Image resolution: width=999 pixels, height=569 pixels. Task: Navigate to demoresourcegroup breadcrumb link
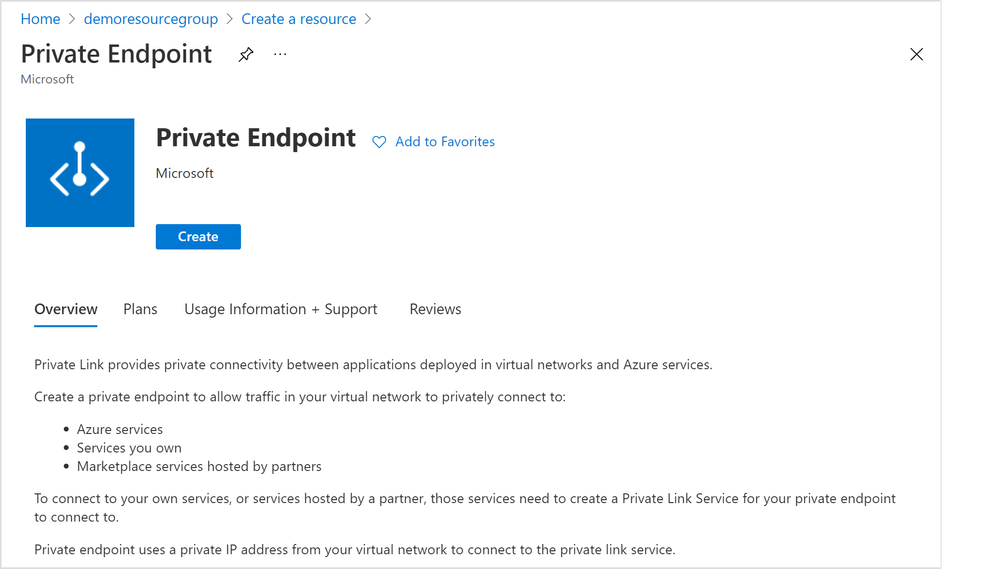(151, 19)
